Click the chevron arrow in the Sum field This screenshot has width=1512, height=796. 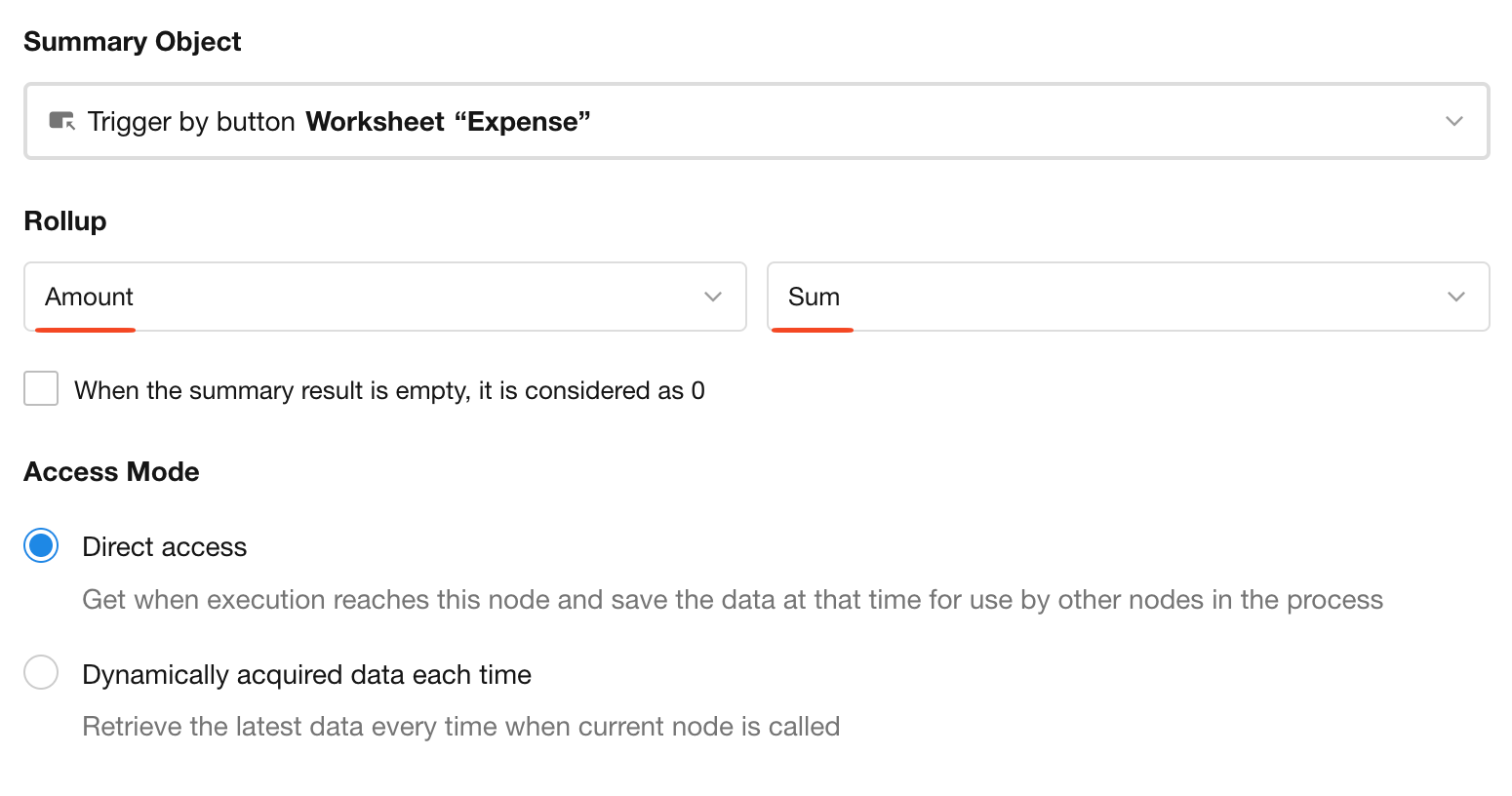[1455, 297]
